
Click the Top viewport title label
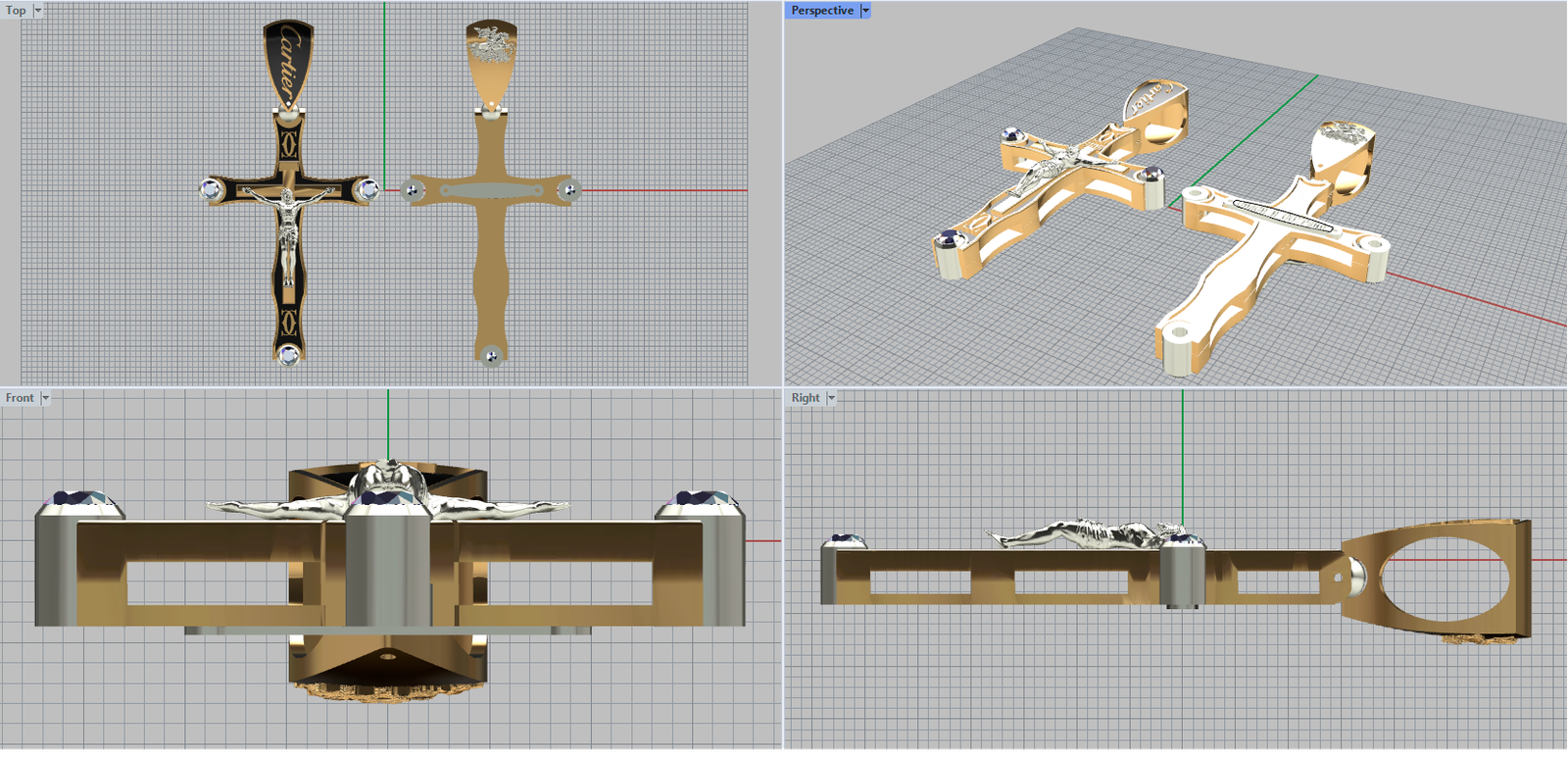coord(16,10)
